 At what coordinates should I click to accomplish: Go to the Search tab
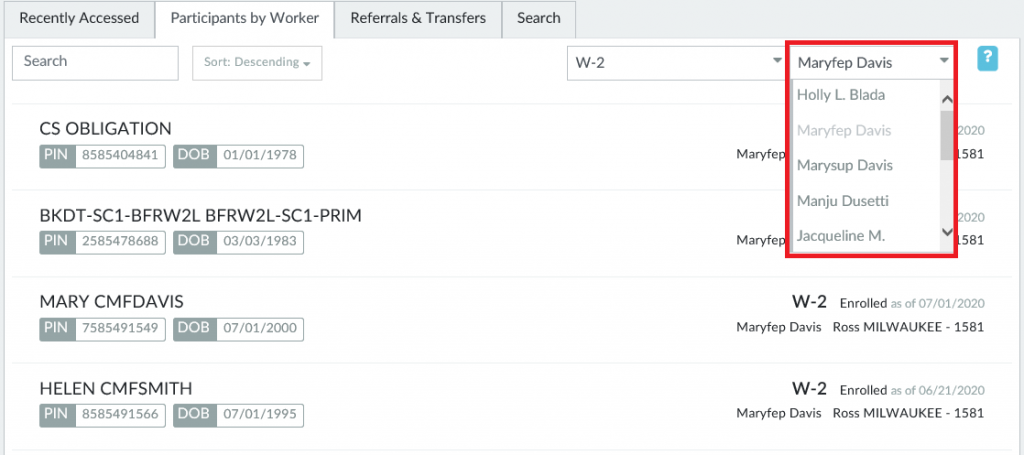tap(539, 18)
